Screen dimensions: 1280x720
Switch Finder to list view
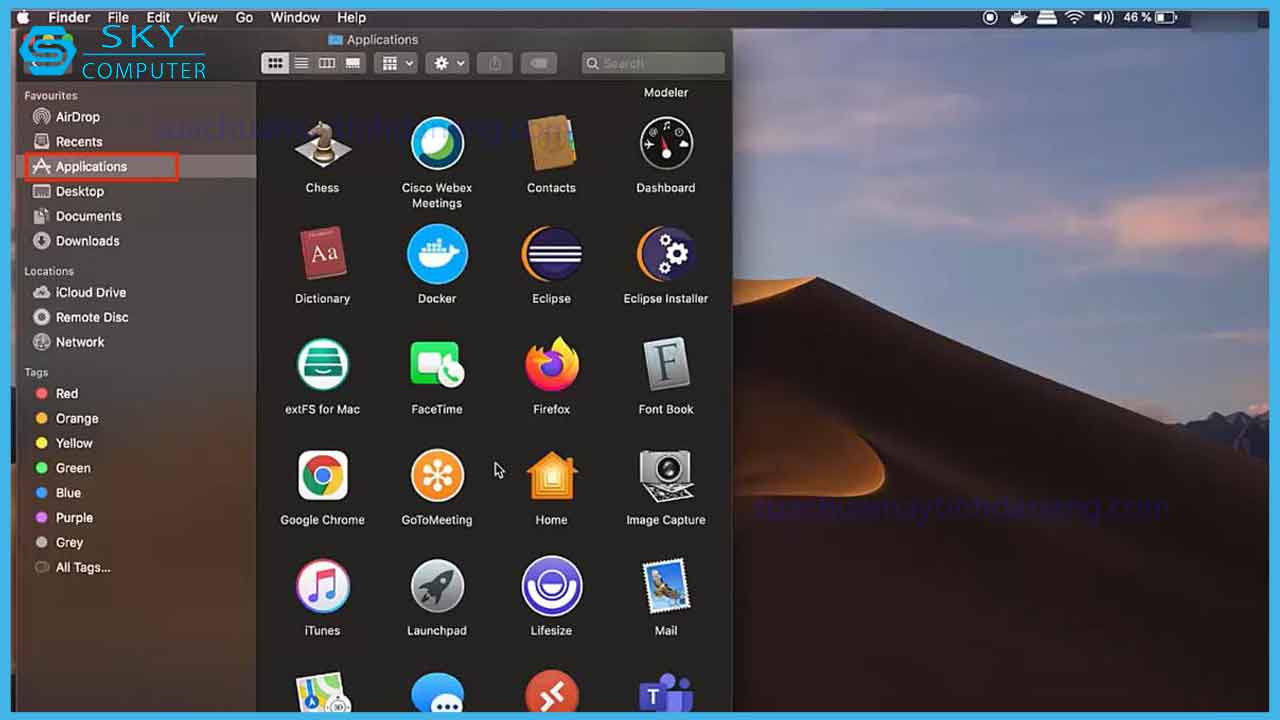[300, 63]
